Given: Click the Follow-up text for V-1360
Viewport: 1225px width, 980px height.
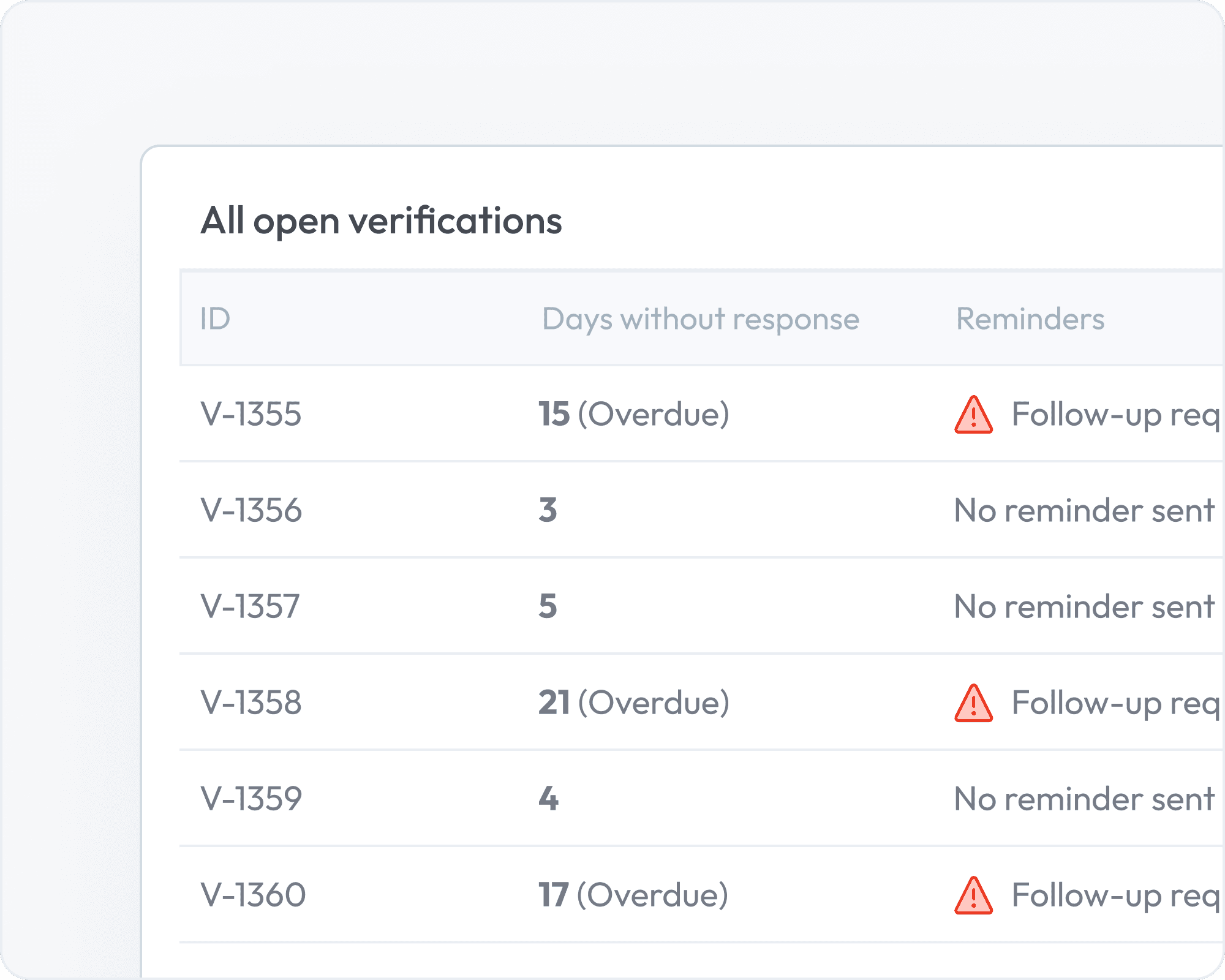Looking at the screenshot, I should (x=1116, y=896).
